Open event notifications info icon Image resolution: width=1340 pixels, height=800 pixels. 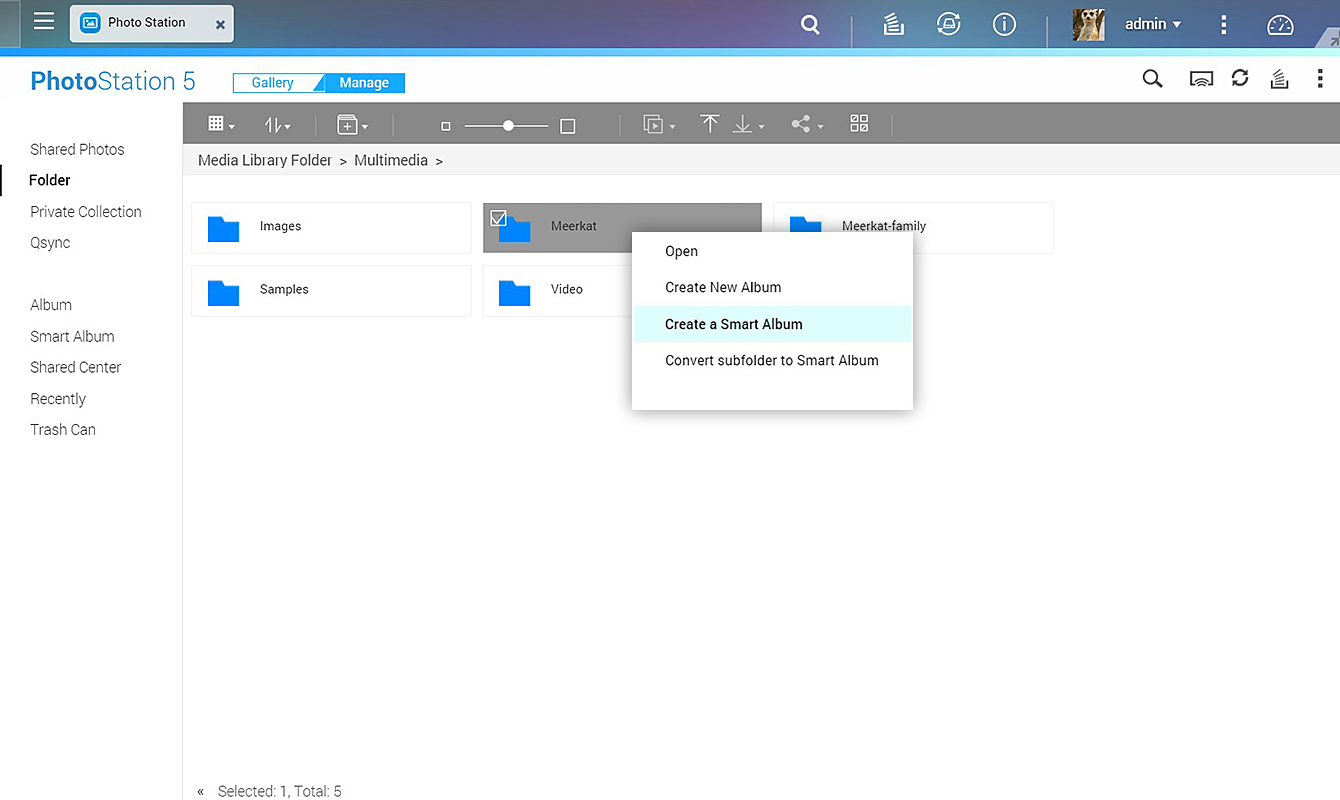point(1004,25)
